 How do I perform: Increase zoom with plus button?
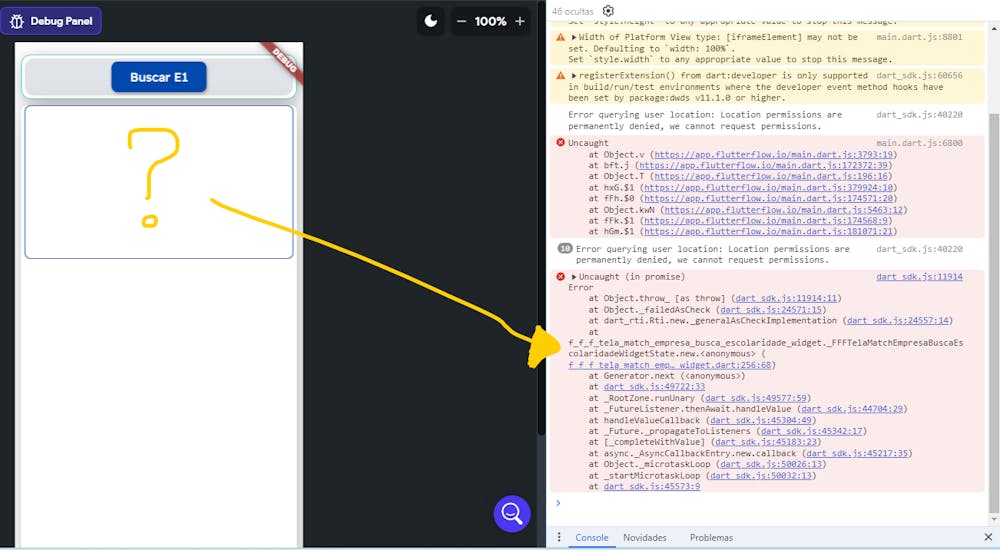(x=520, y=21)
